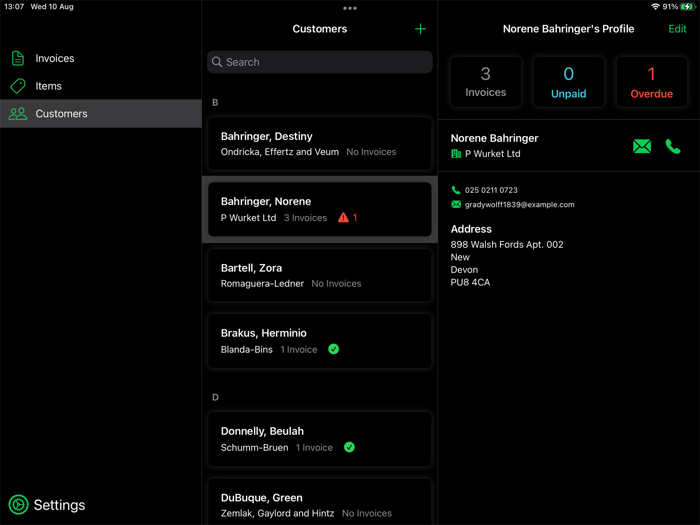Viewport: 700px width, 525px height.
Task: Check the battery icon in status bar
Action: pyautogui.click(x=688, y=7)
